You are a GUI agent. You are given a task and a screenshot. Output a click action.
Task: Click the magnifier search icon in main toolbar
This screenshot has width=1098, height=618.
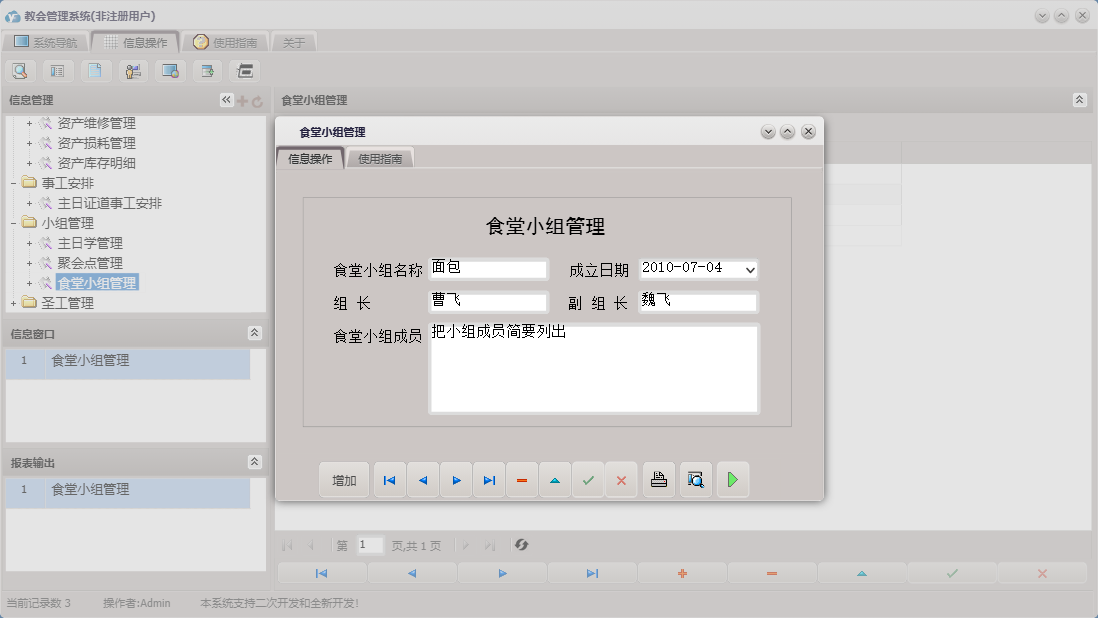[x=20, y=71]
